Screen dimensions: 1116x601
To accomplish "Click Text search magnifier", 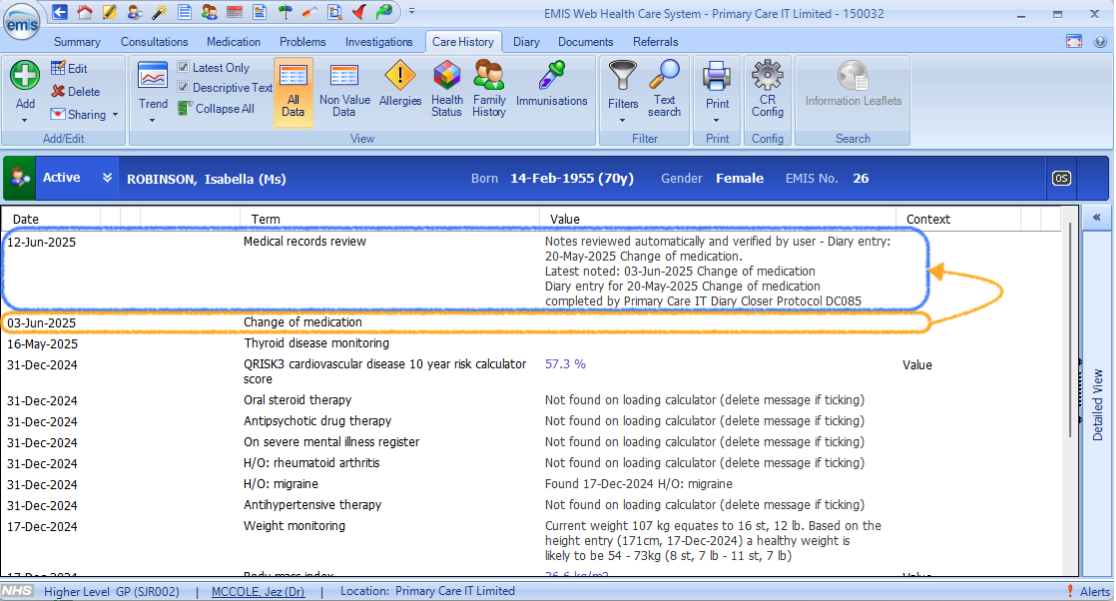I will click(x=665, y=89).
